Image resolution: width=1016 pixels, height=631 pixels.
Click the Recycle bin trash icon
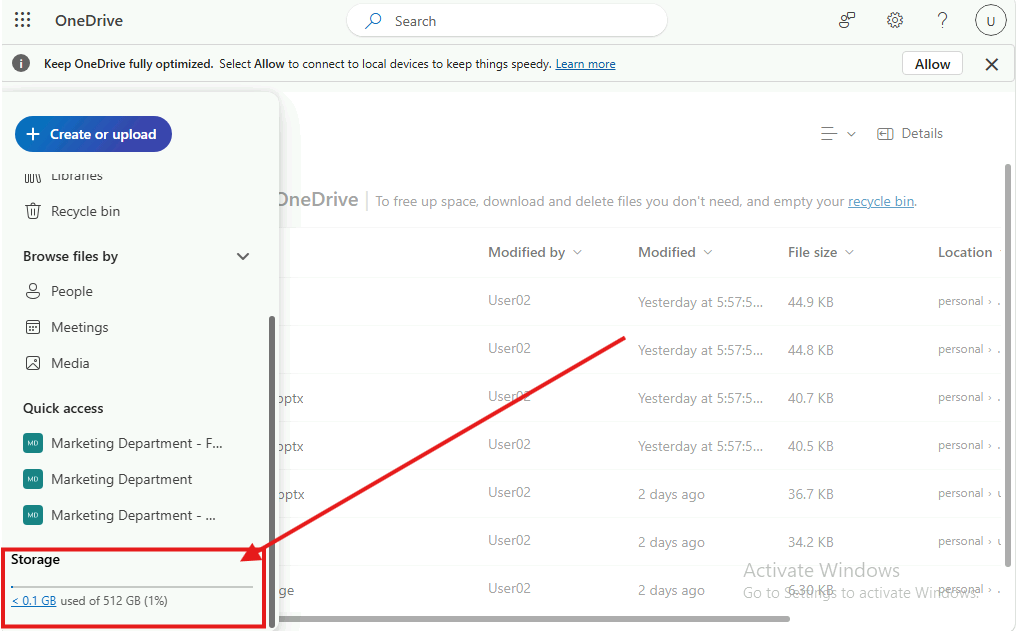coord(33,211)
